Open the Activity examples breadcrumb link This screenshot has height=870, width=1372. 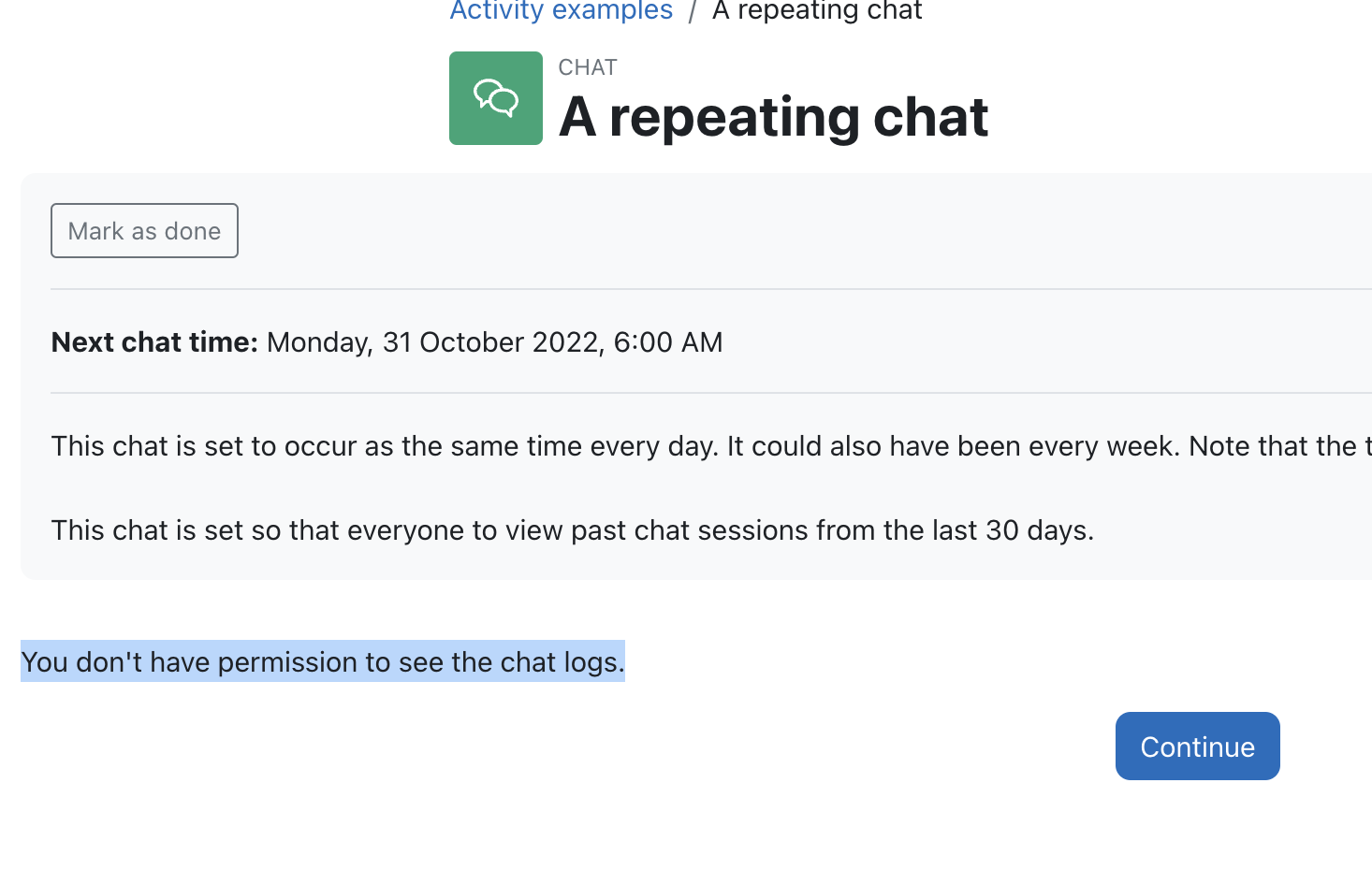561,11
